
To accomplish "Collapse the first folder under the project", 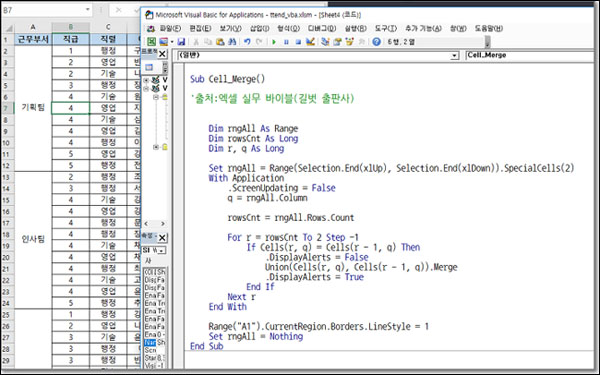I will 156,97.
